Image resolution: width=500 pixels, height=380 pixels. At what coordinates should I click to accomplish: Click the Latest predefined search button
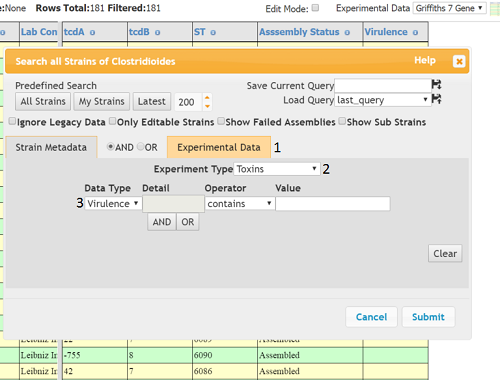[152, 101]
